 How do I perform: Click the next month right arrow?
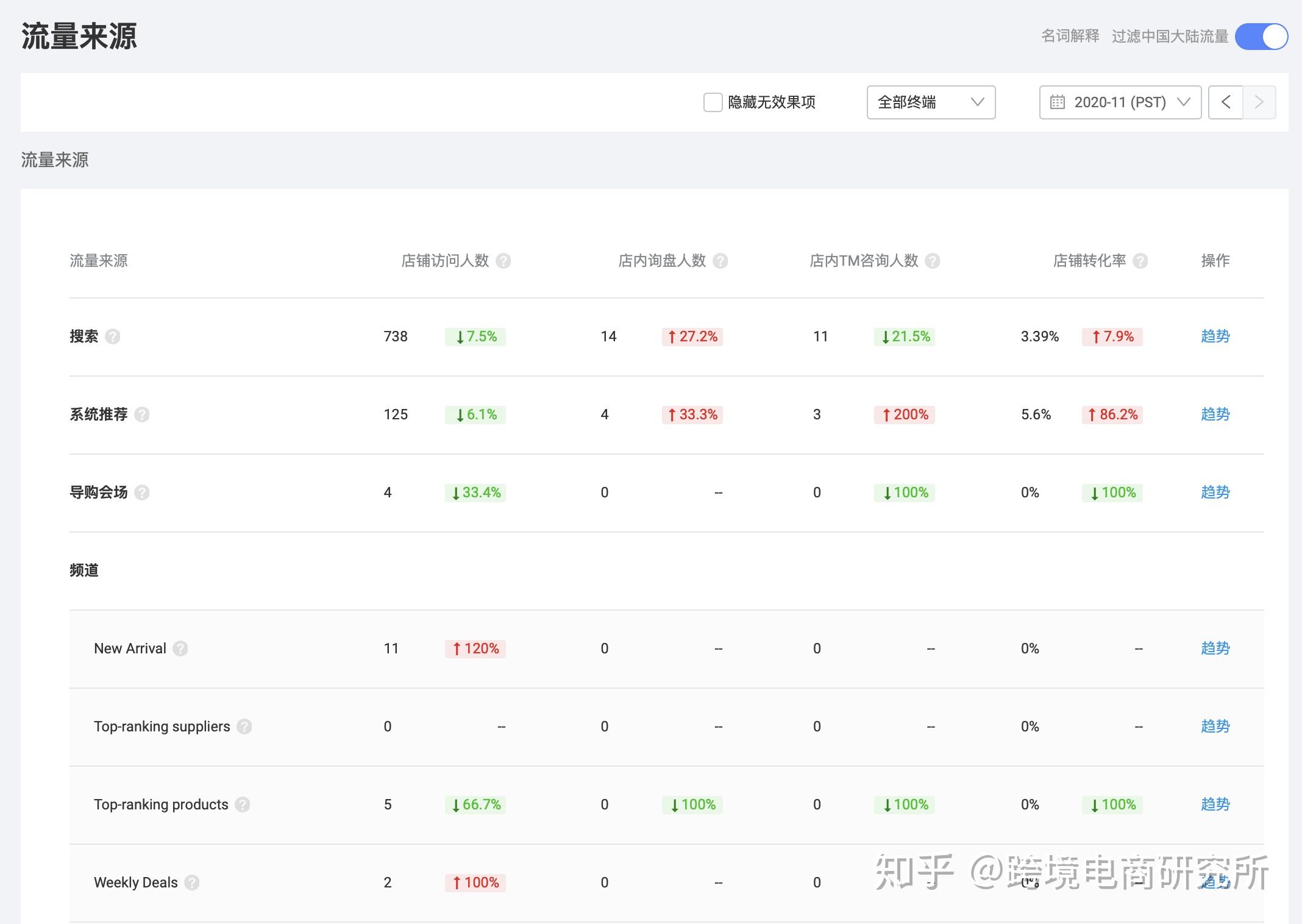(x=1259, y=102)
